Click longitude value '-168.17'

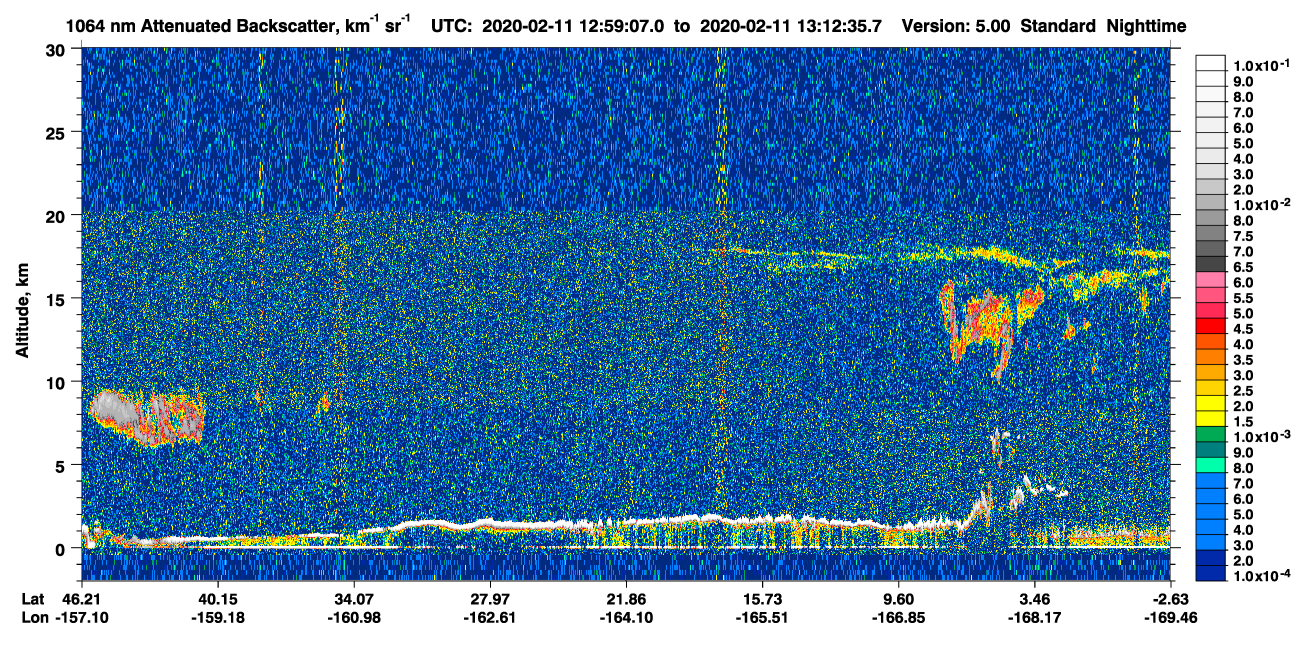coord(1034,617)
